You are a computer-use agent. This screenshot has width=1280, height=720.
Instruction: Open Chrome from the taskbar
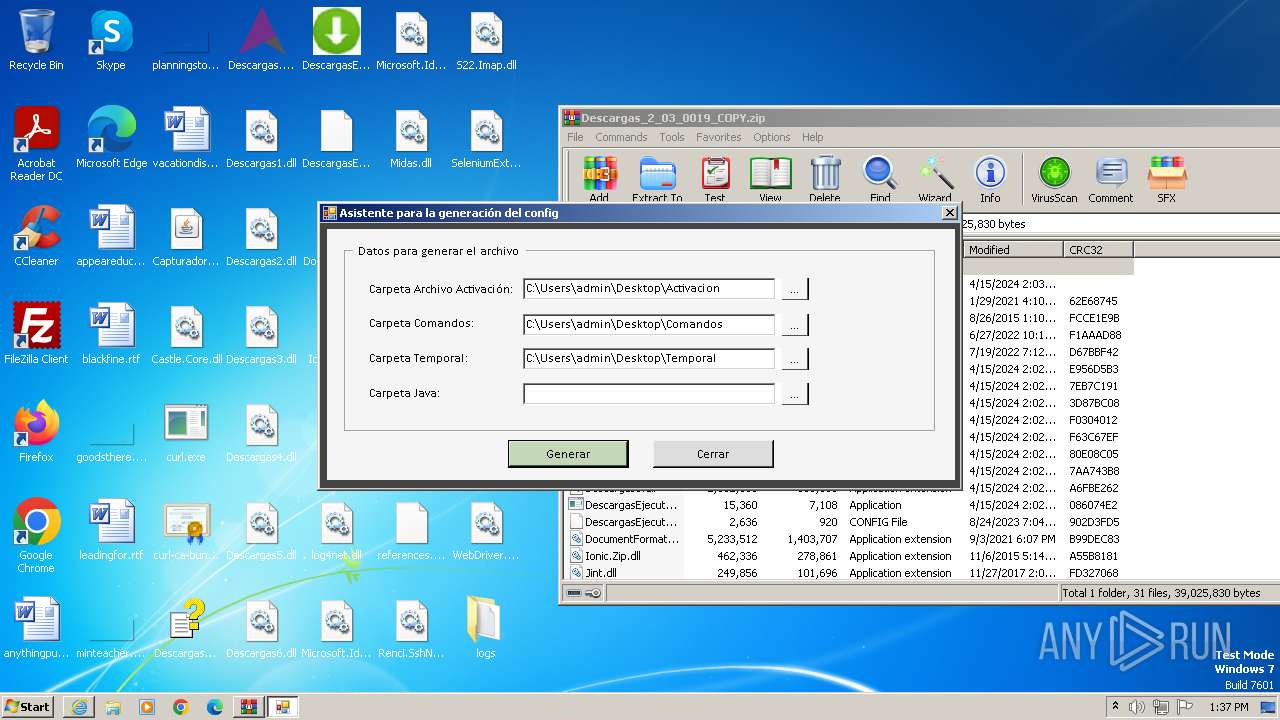click(180, 707)
